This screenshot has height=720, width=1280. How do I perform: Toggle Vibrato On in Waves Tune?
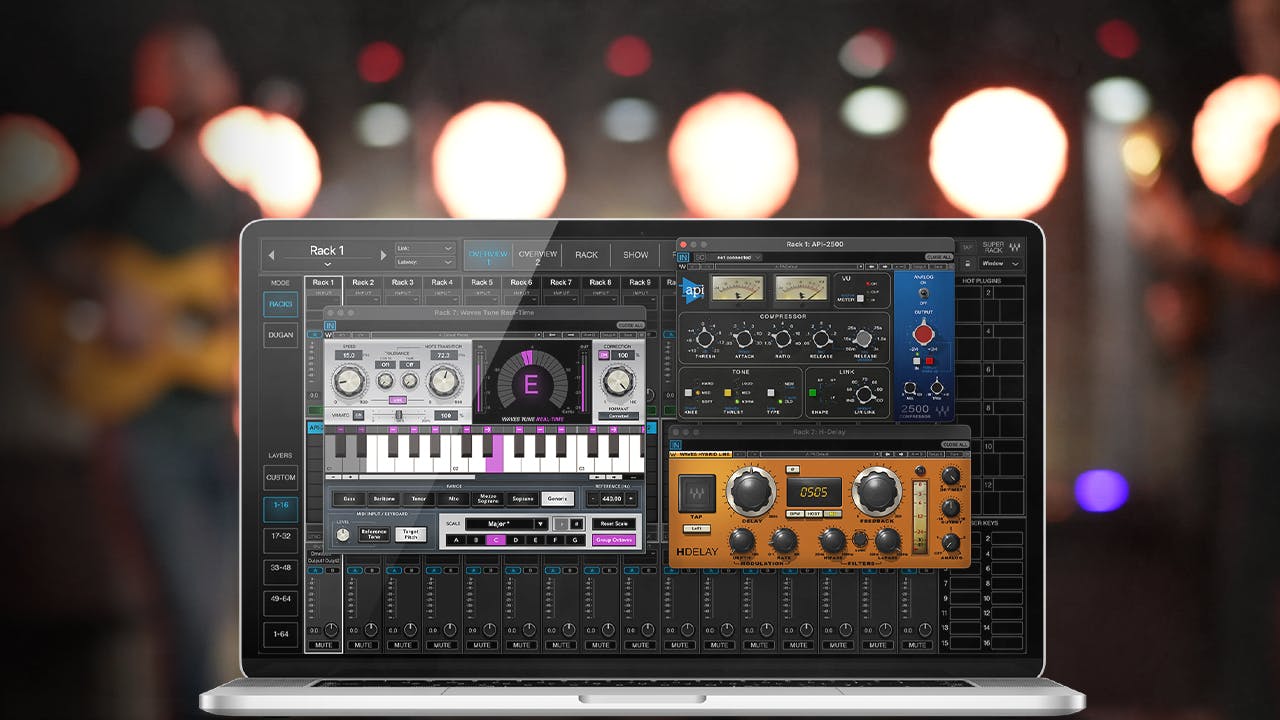[x=358, y=415]
